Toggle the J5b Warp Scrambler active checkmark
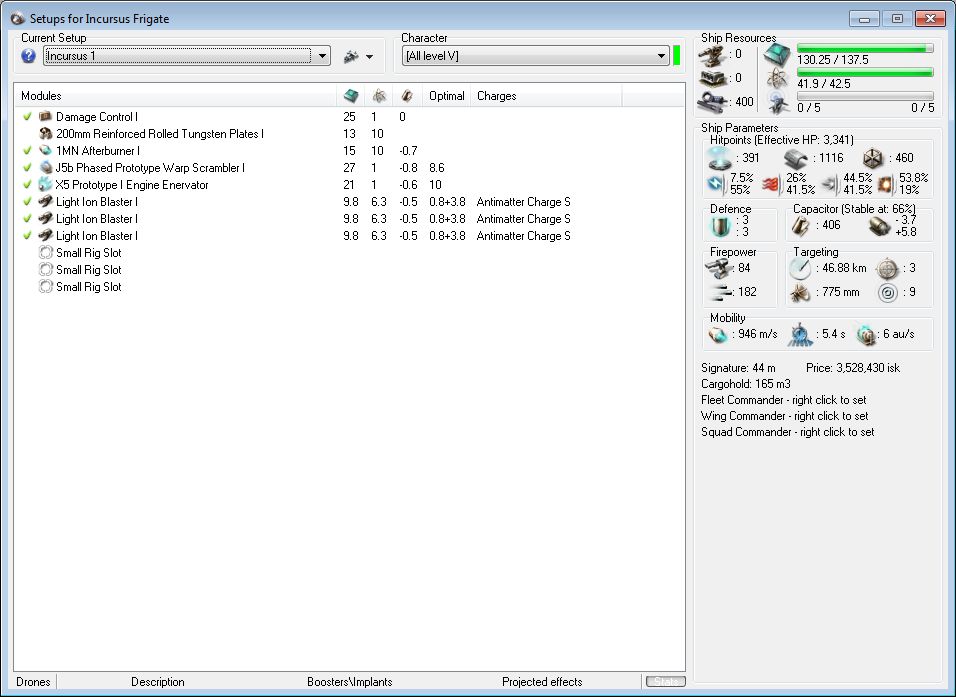 tap(27, 167)
